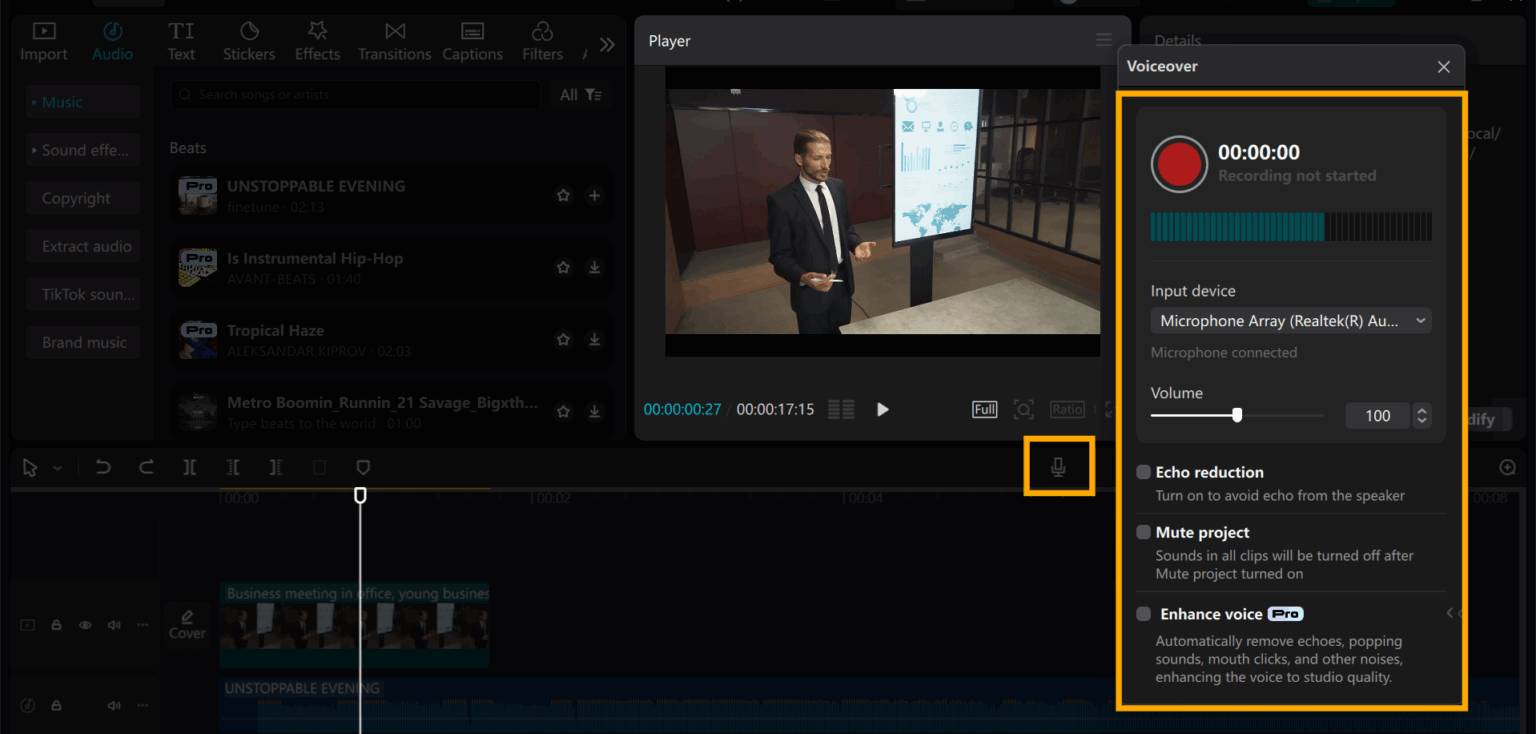Split the clip at the playhead
The width and height of the screenshot is (1536, 734).
click(189, 467)
